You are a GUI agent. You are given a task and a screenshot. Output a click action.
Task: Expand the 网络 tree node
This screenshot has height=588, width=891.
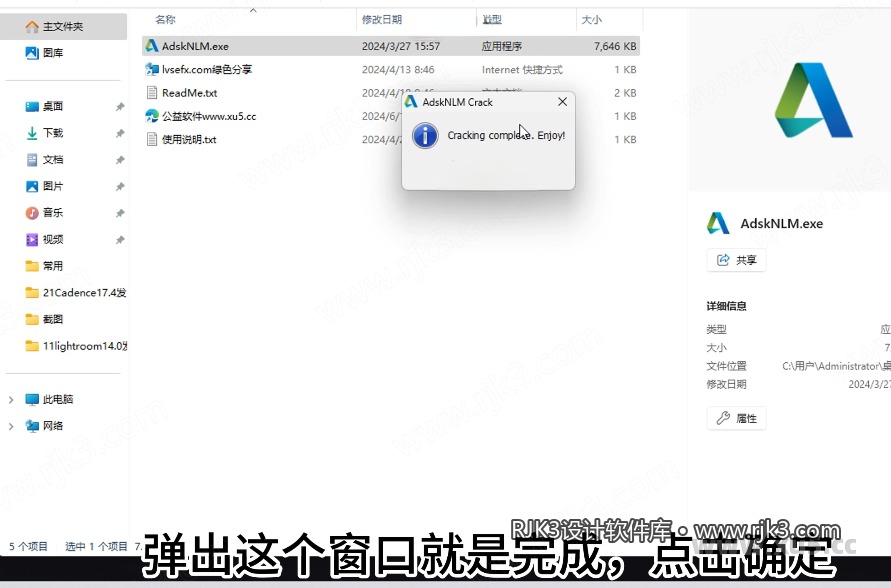tap(11, 426)
